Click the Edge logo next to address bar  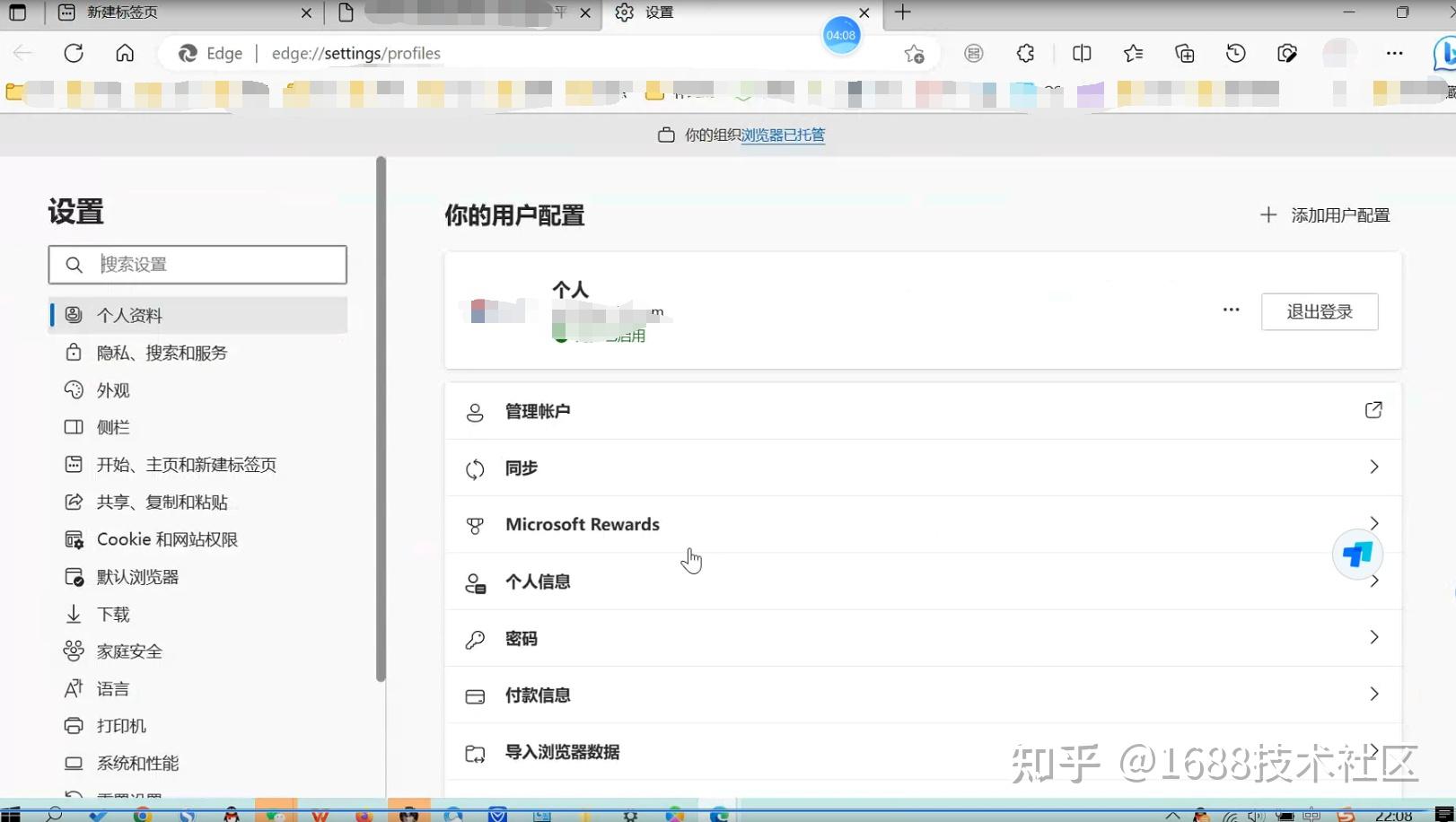(x=189, y=53)
